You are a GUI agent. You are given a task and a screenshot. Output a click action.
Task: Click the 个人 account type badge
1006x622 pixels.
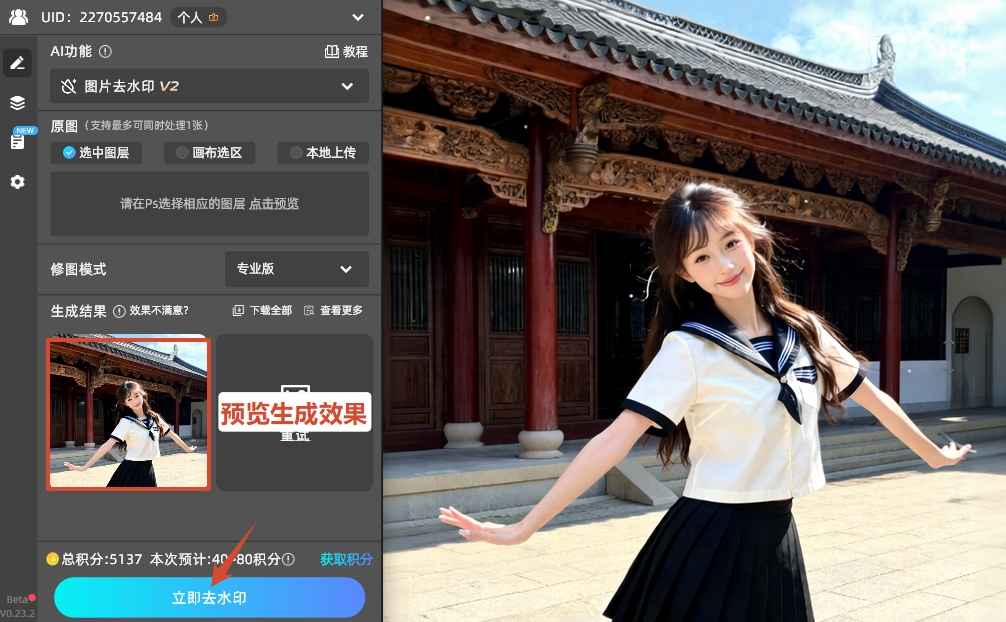[x=198, y=17]
